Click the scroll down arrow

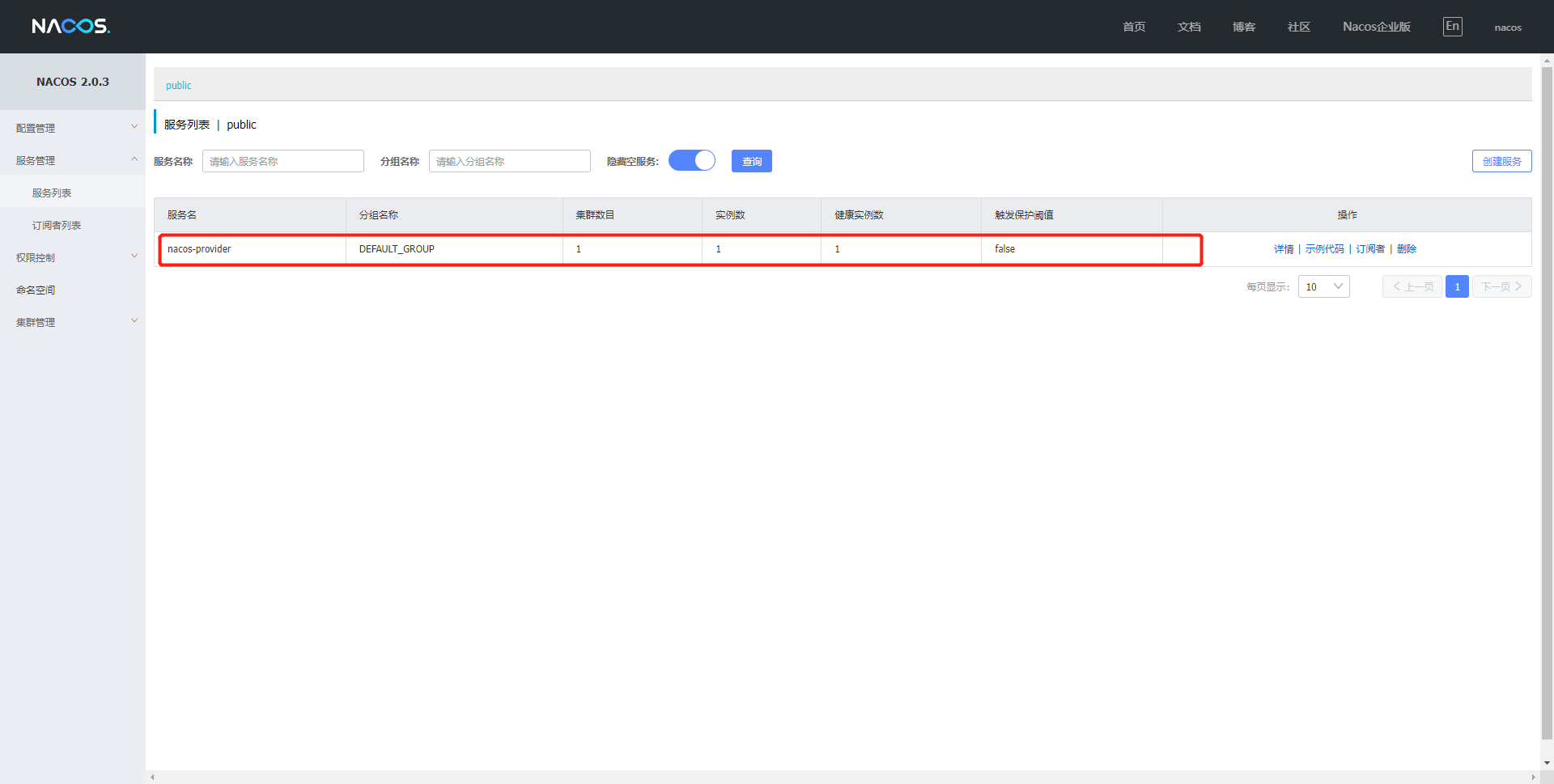1547,763
